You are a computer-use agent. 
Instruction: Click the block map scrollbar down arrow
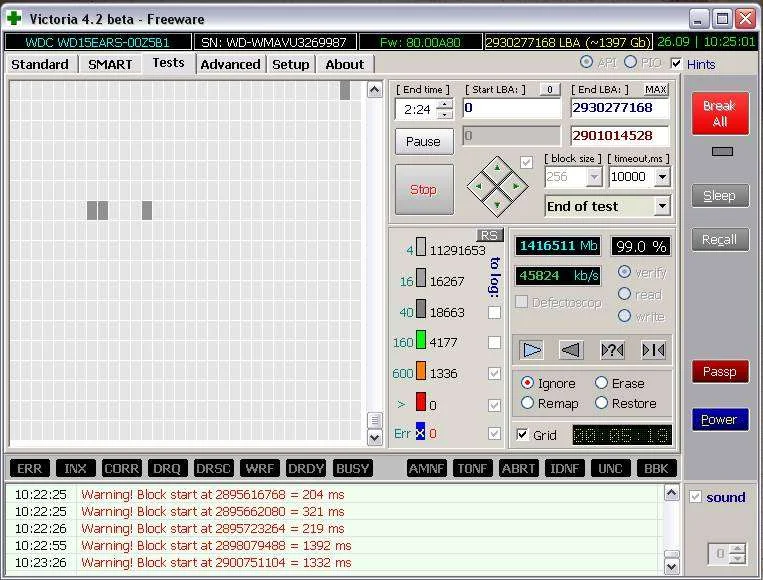(374, 437)
